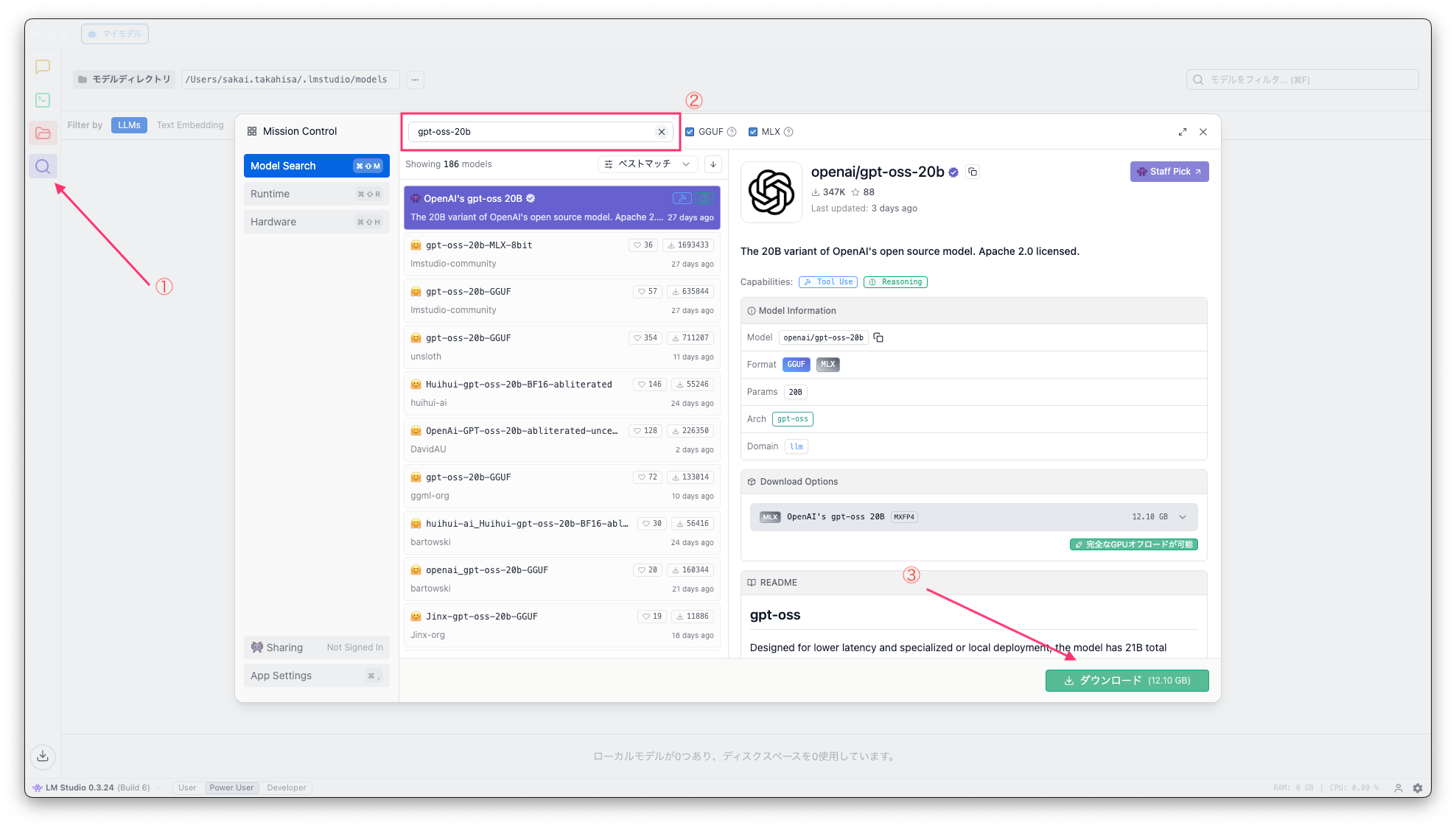Clear the gpt-oss-20b search text
The width and height of the screenshot is (1456, 828).
(x=662, y=132)
